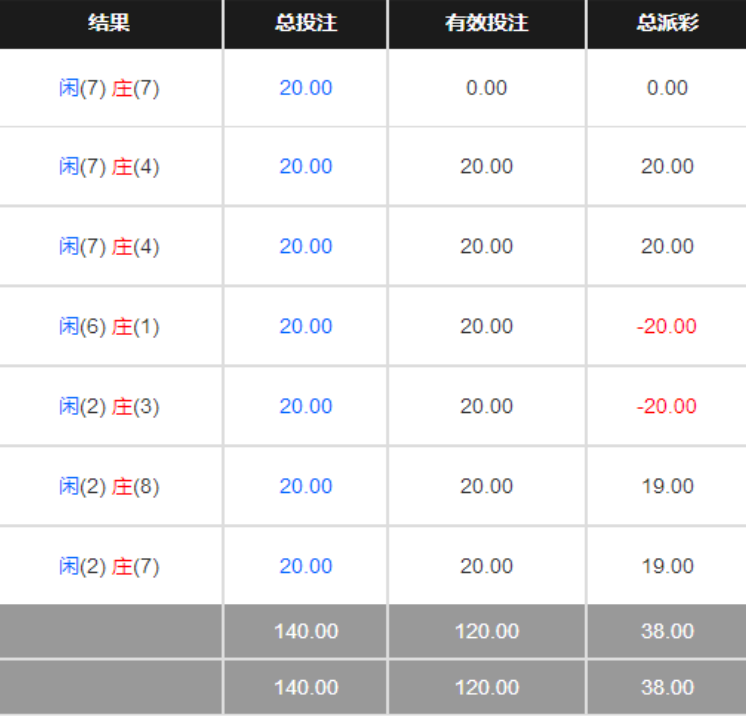Click blue 20.00 bet in 闲(2) 庄(8) row
The height and width of the screenshot is (716, 746).
pyautogui.click(x=305, y=486)
